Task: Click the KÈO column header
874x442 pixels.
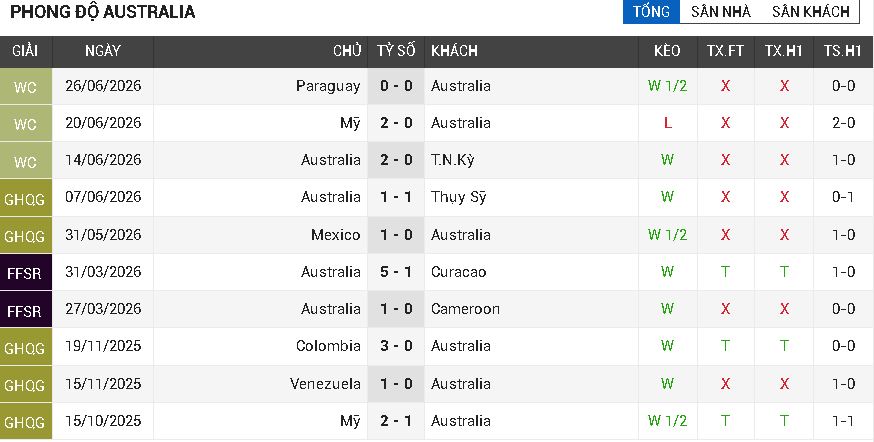Action: (x=667, y=51)
